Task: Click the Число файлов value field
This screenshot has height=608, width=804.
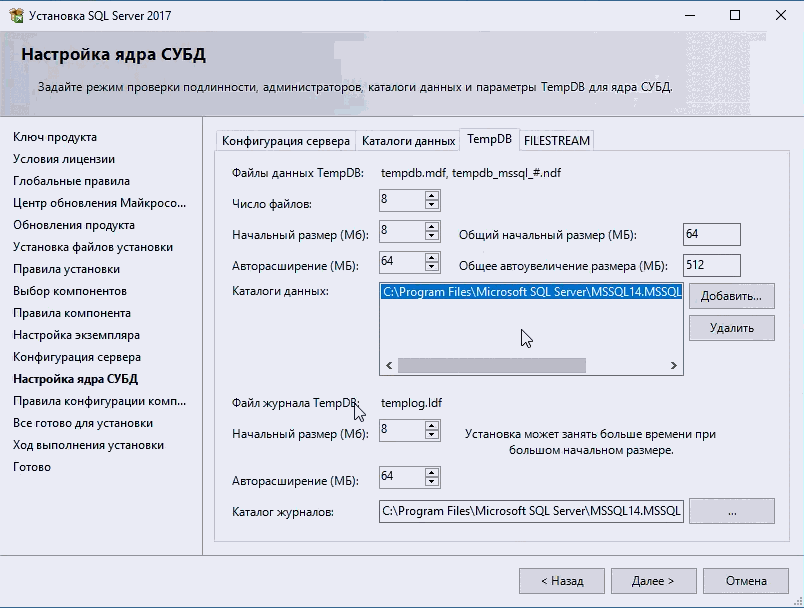Action: pos(403,200)
